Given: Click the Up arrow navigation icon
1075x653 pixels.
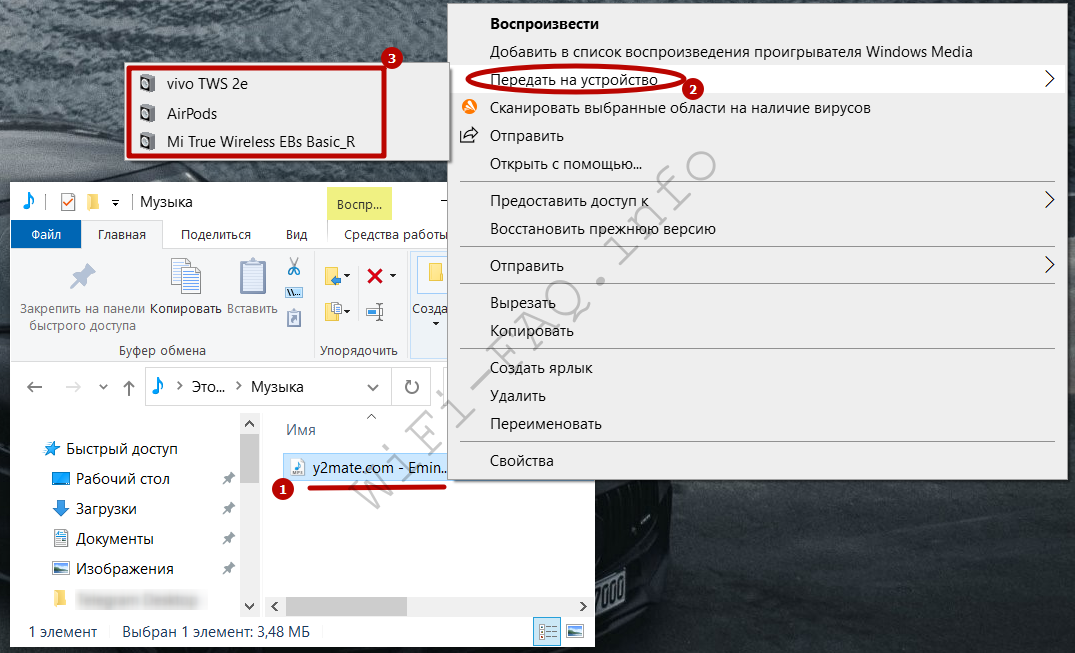Looking at the screenshot, I should pyautogui.click(x=128, y=387).
